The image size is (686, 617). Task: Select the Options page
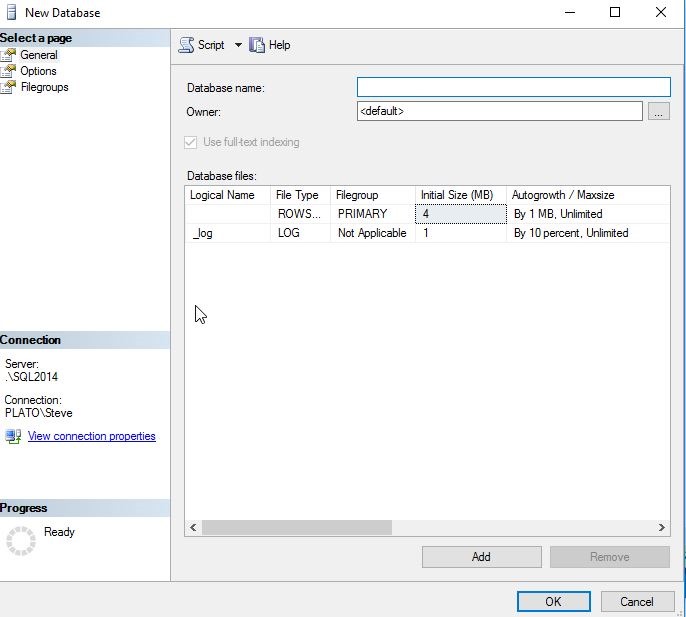[x=38, y=71]
